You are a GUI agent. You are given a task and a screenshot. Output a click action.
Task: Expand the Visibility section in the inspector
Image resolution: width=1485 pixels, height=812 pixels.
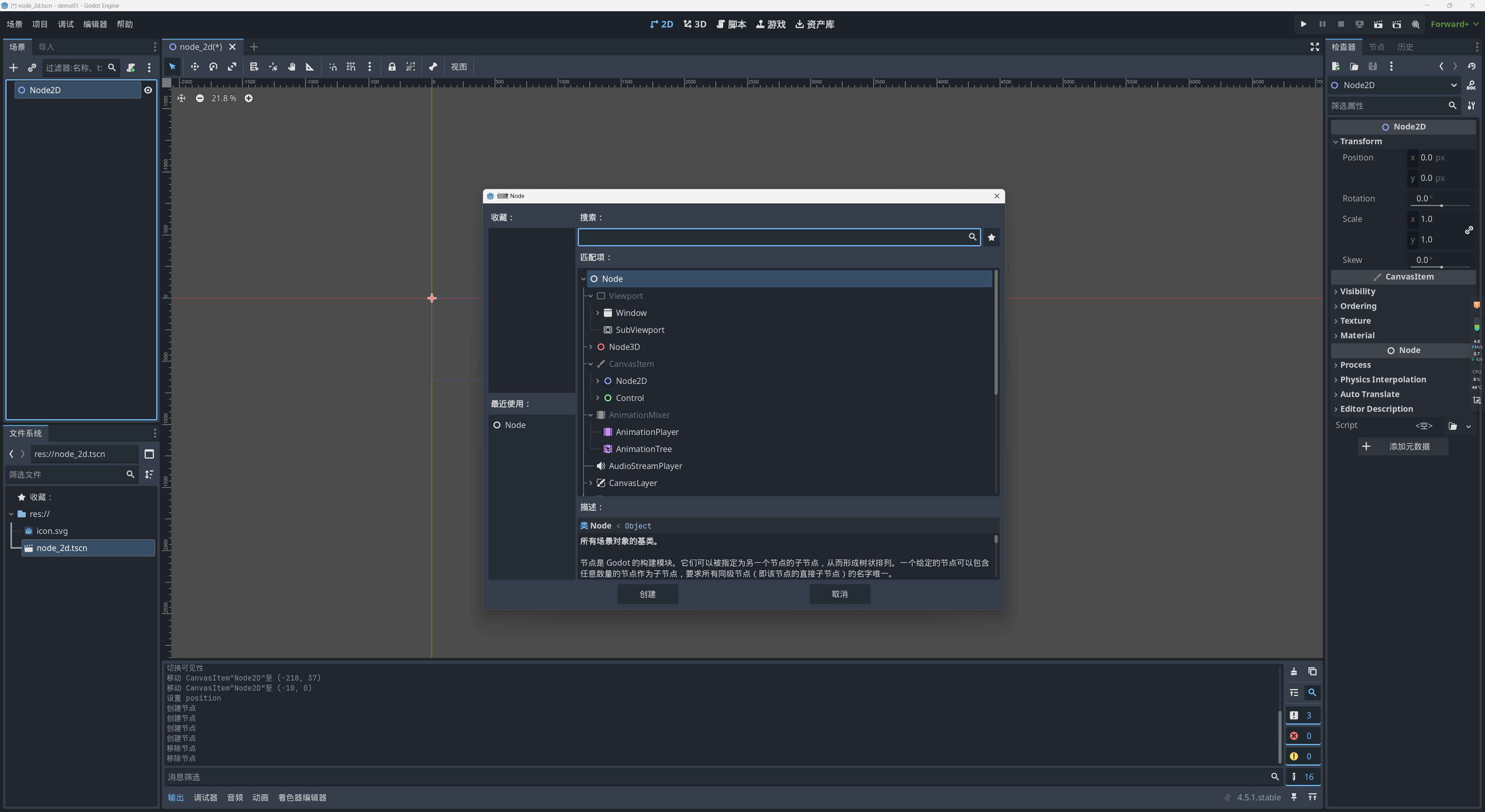[1357, 292]
